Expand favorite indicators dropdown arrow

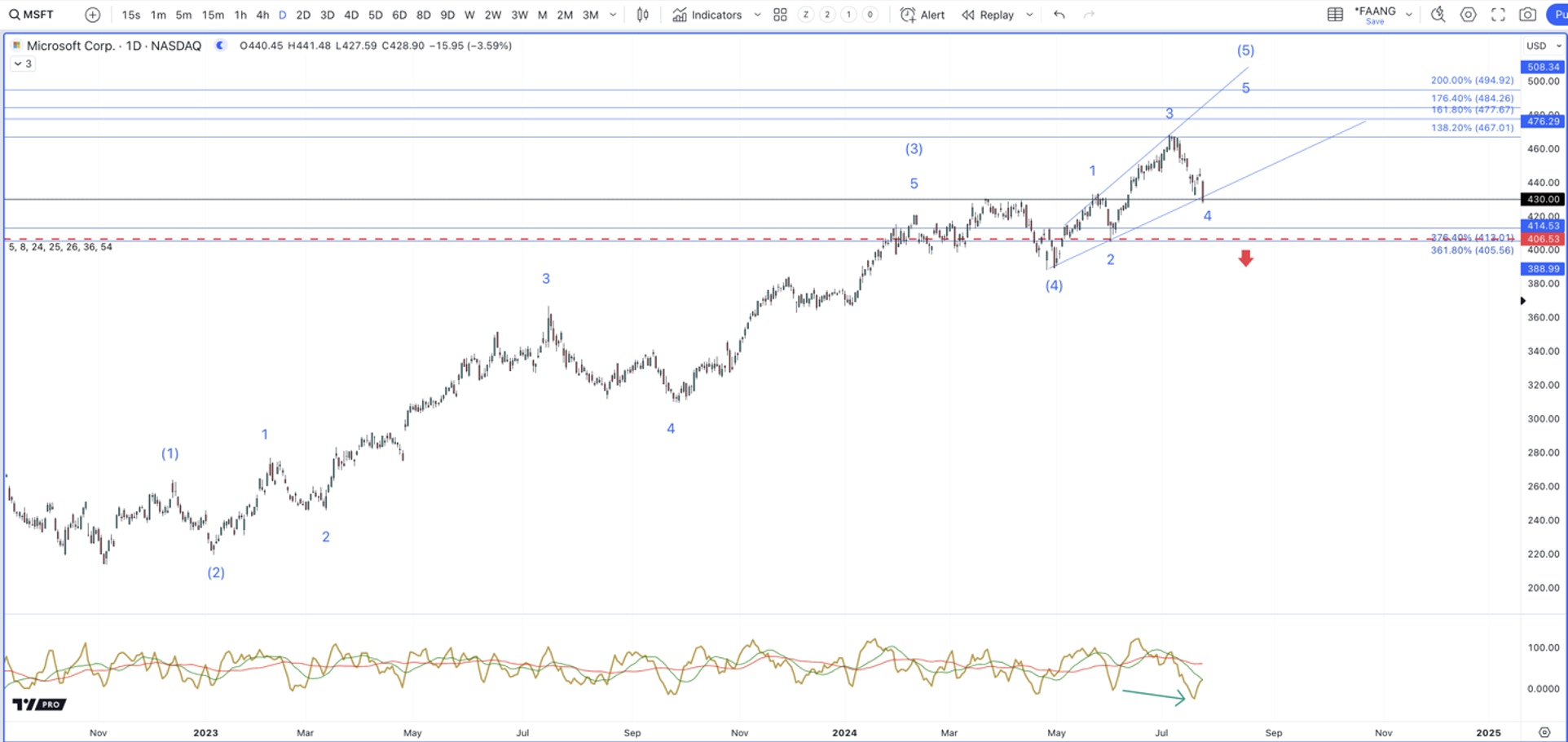(x=757, y=15)
